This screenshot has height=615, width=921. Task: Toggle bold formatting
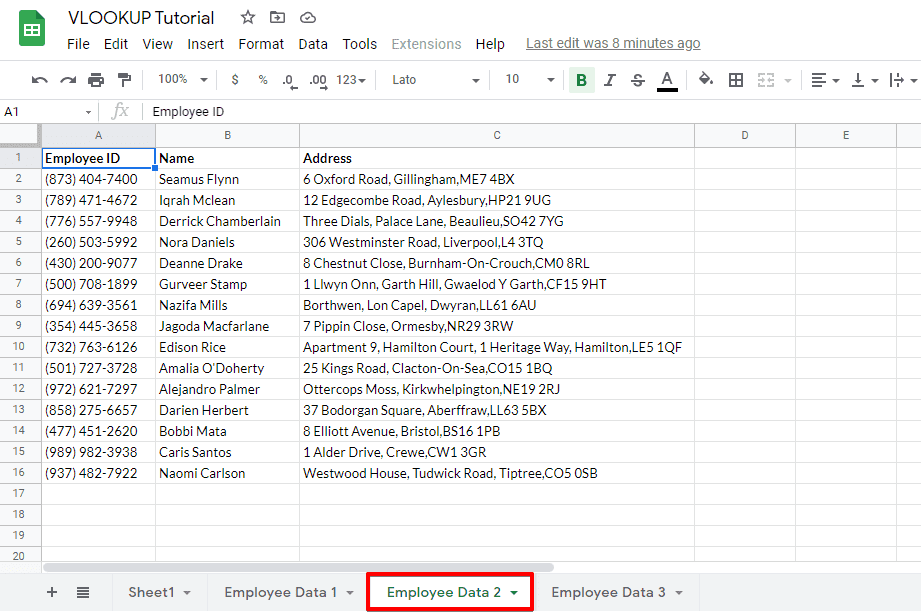581,78
